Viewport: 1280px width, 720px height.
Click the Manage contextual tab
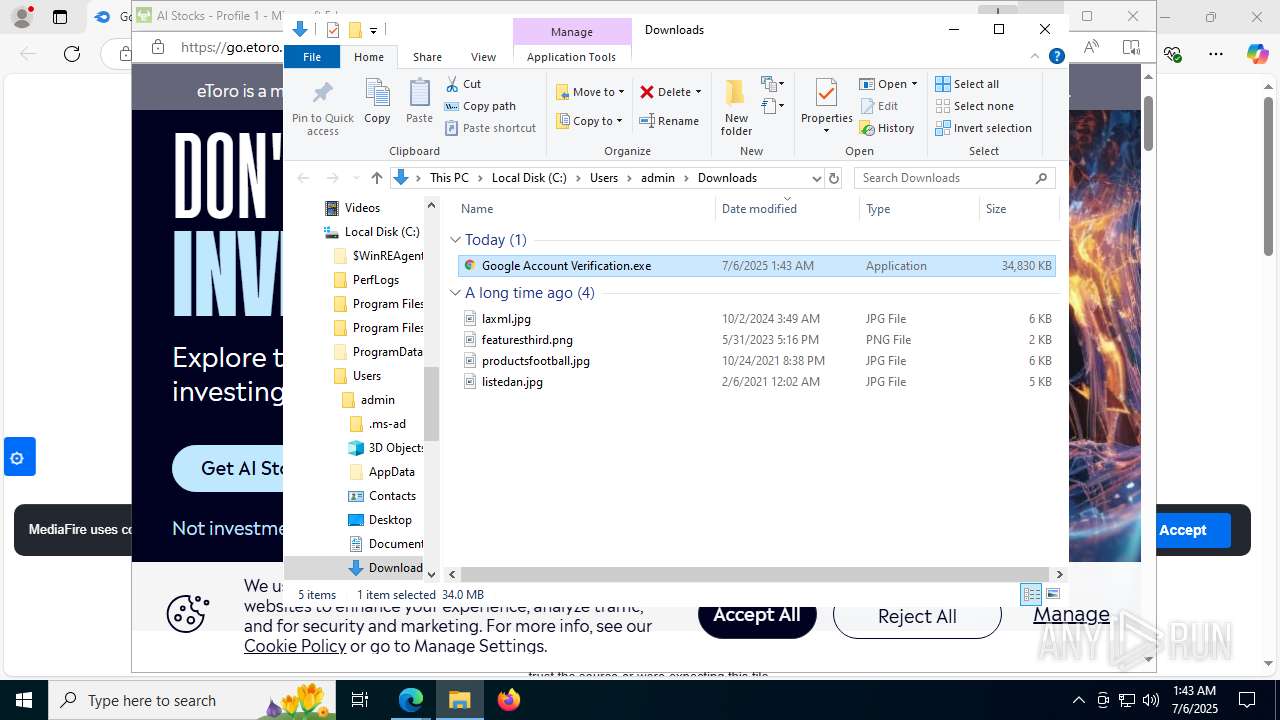[x=572, y=32]
